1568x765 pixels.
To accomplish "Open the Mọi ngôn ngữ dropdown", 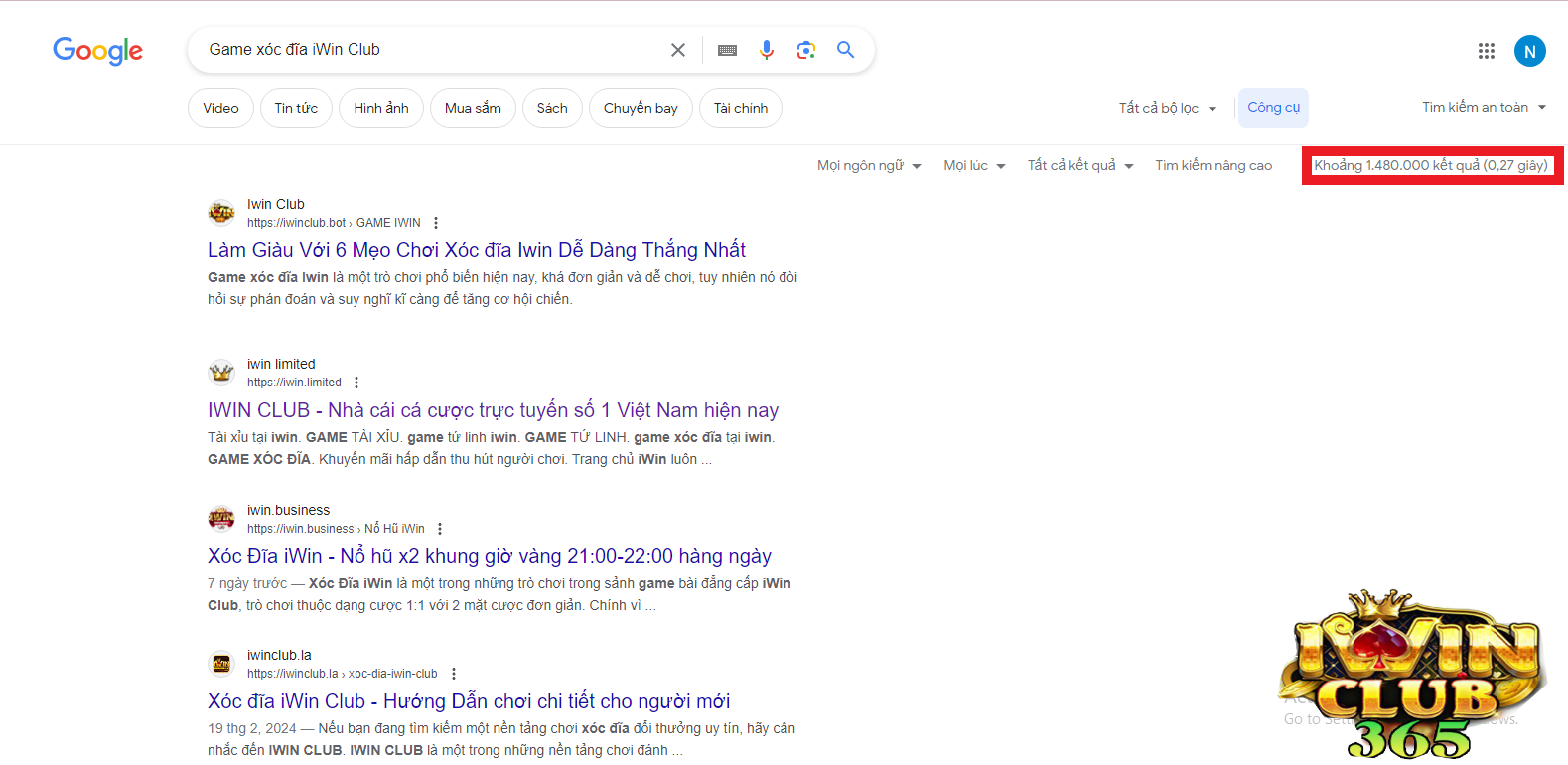I will pos(869,165).
